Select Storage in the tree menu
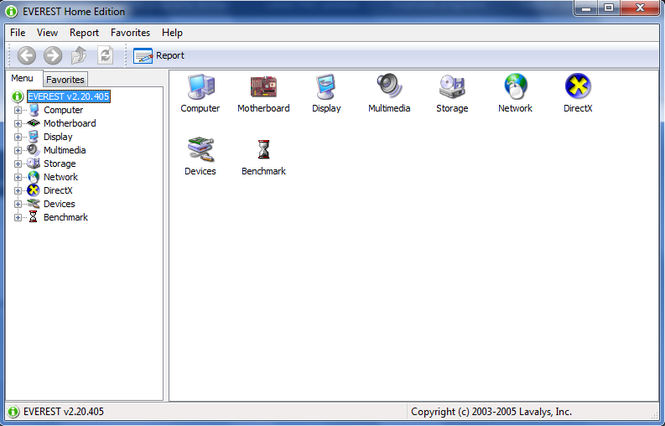This screenshot has width=665, height=426. pyautogui.click(x=59, y=164)
